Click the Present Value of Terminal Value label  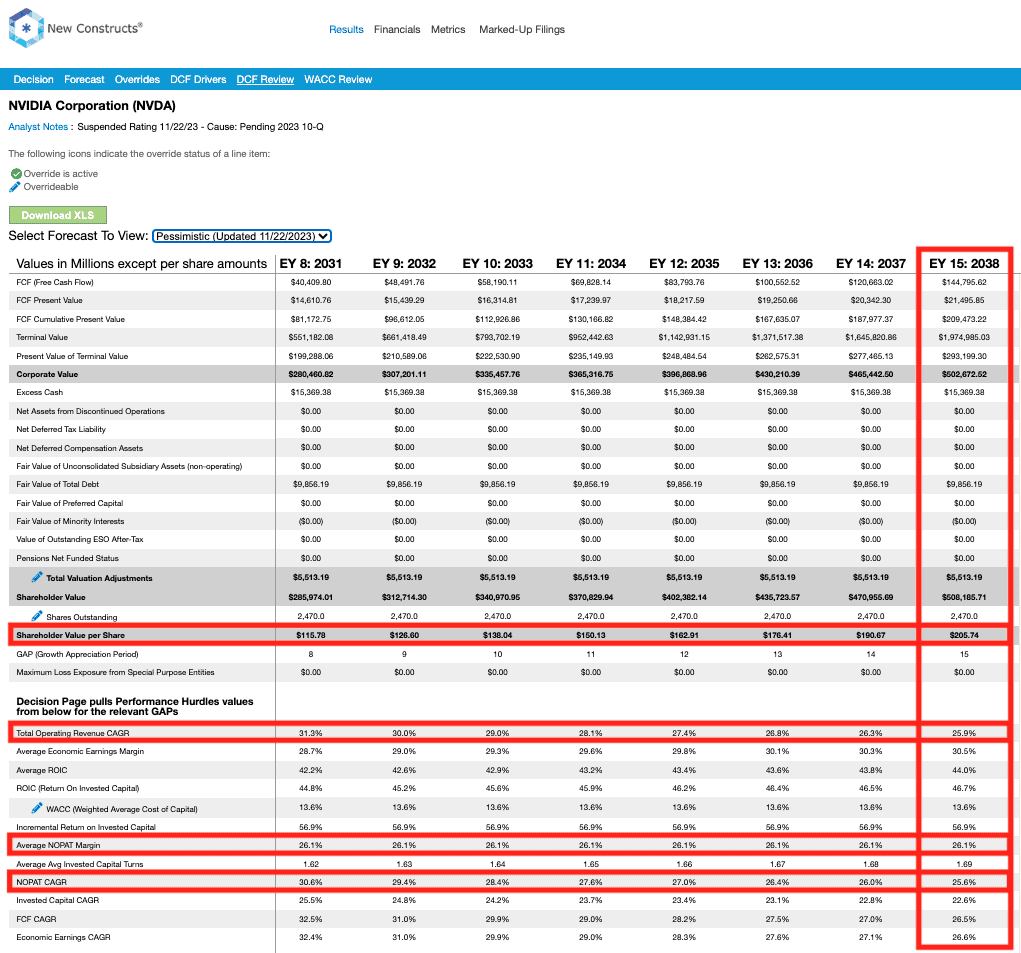click(72, 356)
